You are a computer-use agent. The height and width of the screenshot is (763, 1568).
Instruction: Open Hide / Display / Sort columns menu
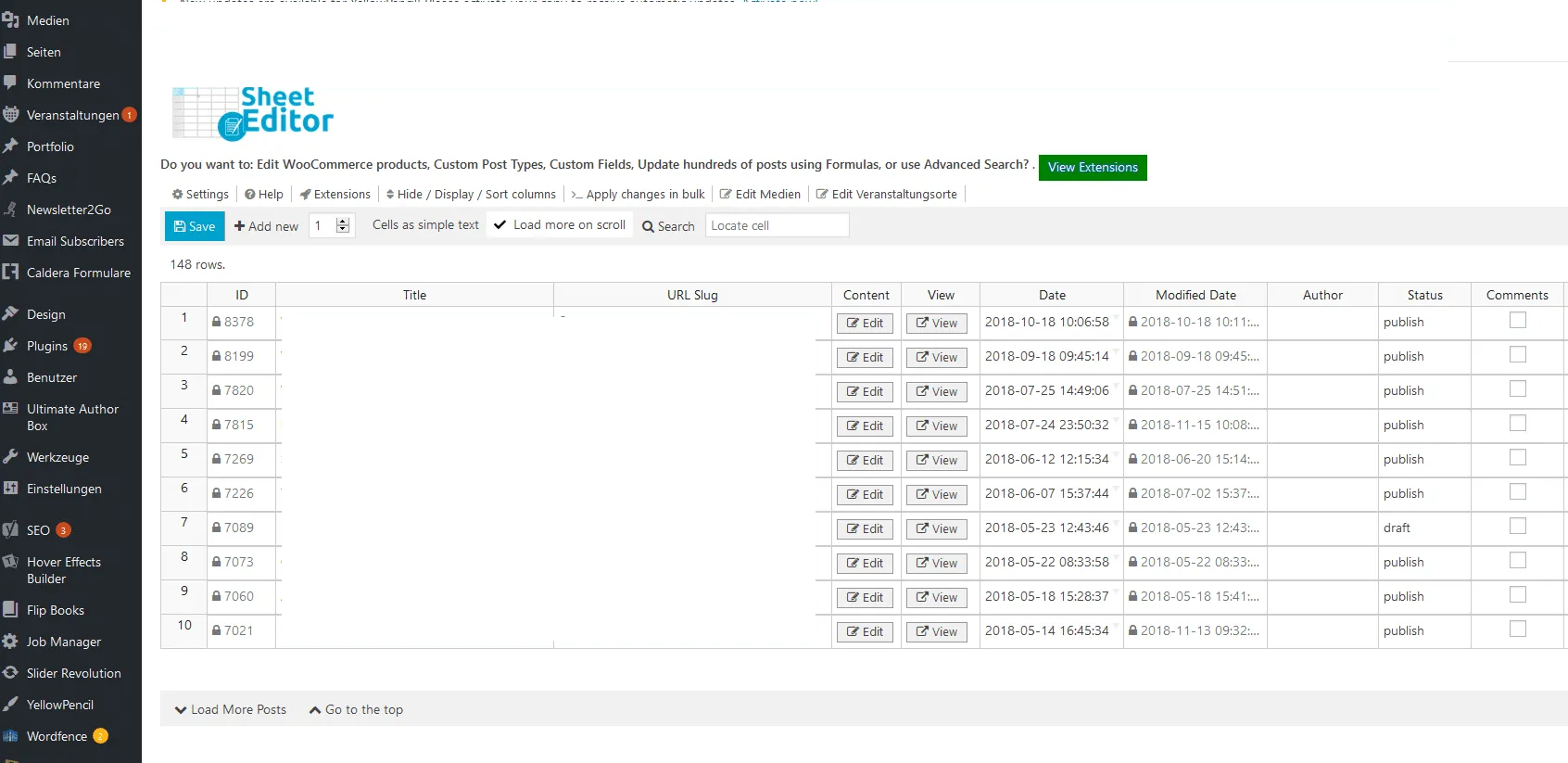click(x=471, y=194)
